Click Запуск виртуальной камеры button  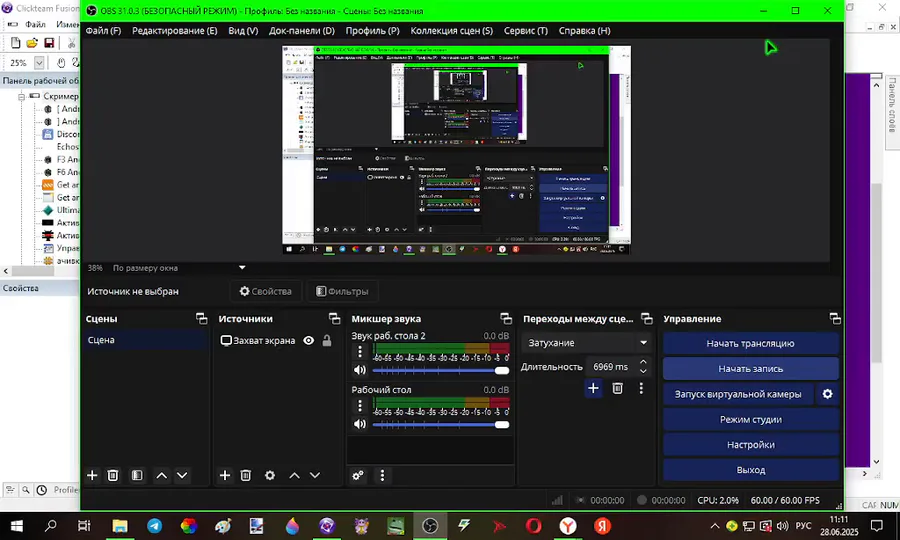[x=738, y=394]
